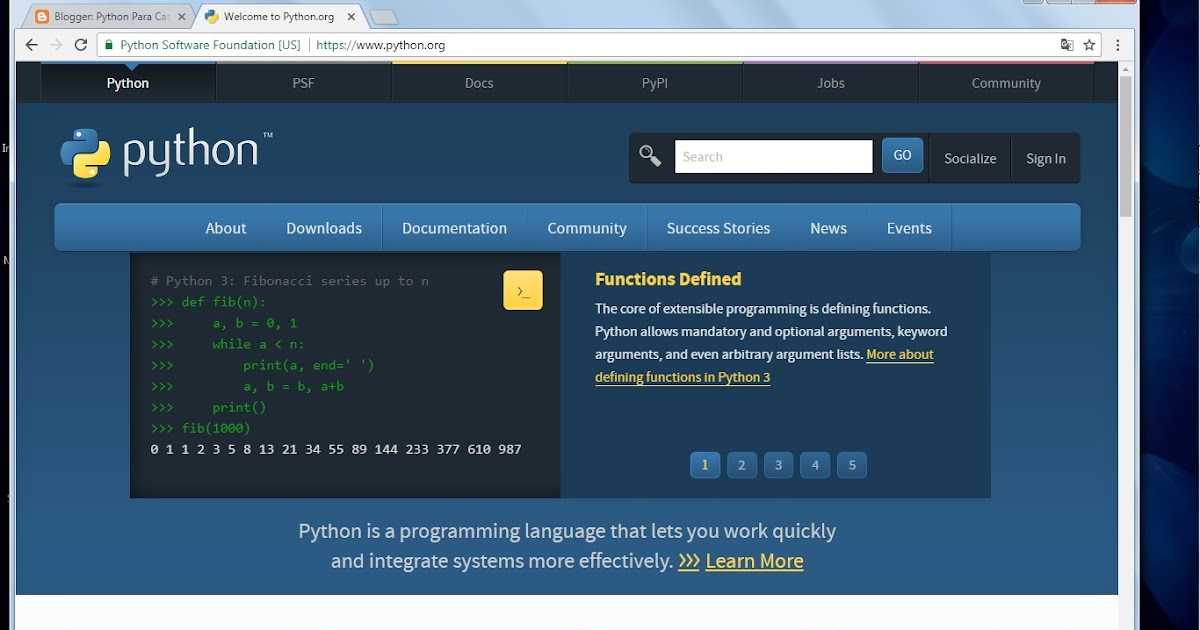This screenshot has height=630, width=1200.
Task: Reload the current page
Action: 80,44
